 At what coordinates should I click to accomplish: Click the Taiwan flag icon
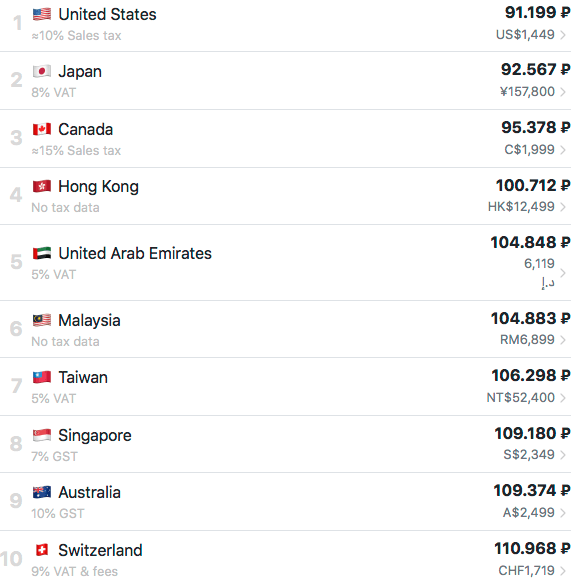coord(42,377)
